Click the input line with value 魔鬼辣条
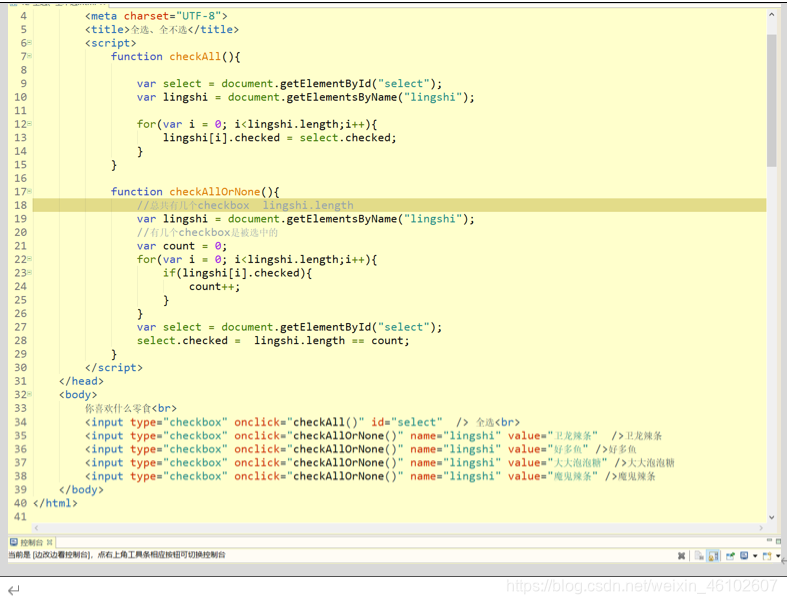The height and width of the screenshot is (604, 787). click(x=370, y=476)
